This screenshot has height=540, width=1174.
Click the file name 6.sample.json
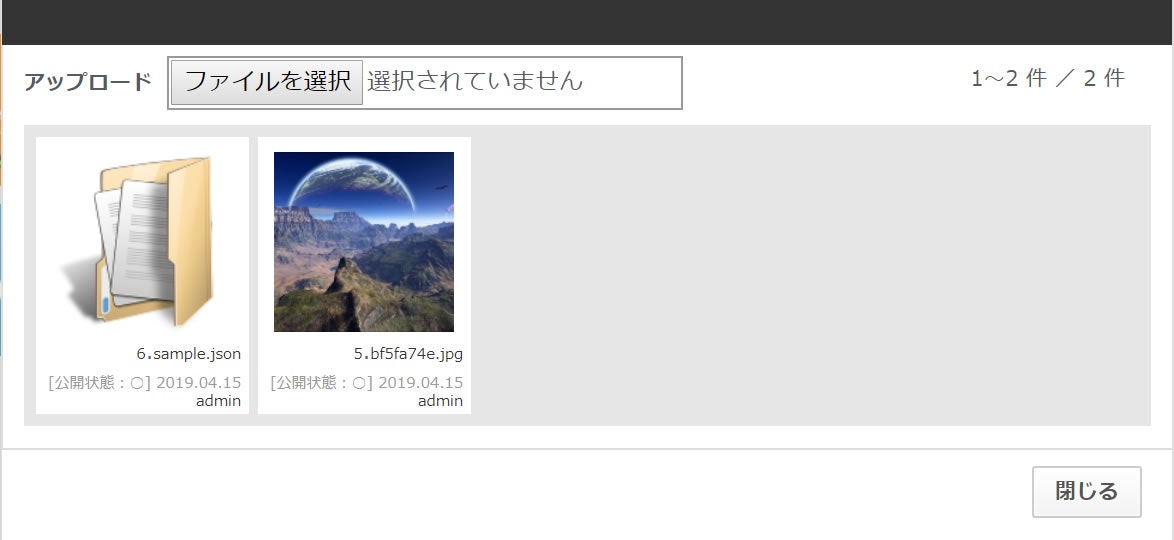(x=189, y=354)
